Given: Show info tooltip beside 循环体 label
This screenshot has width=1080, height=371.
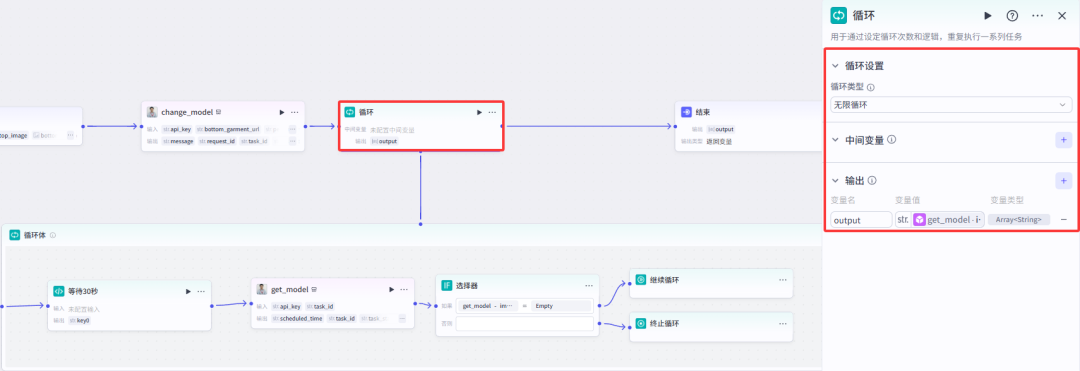Looking at the screenshot, I should pos(53,235).
